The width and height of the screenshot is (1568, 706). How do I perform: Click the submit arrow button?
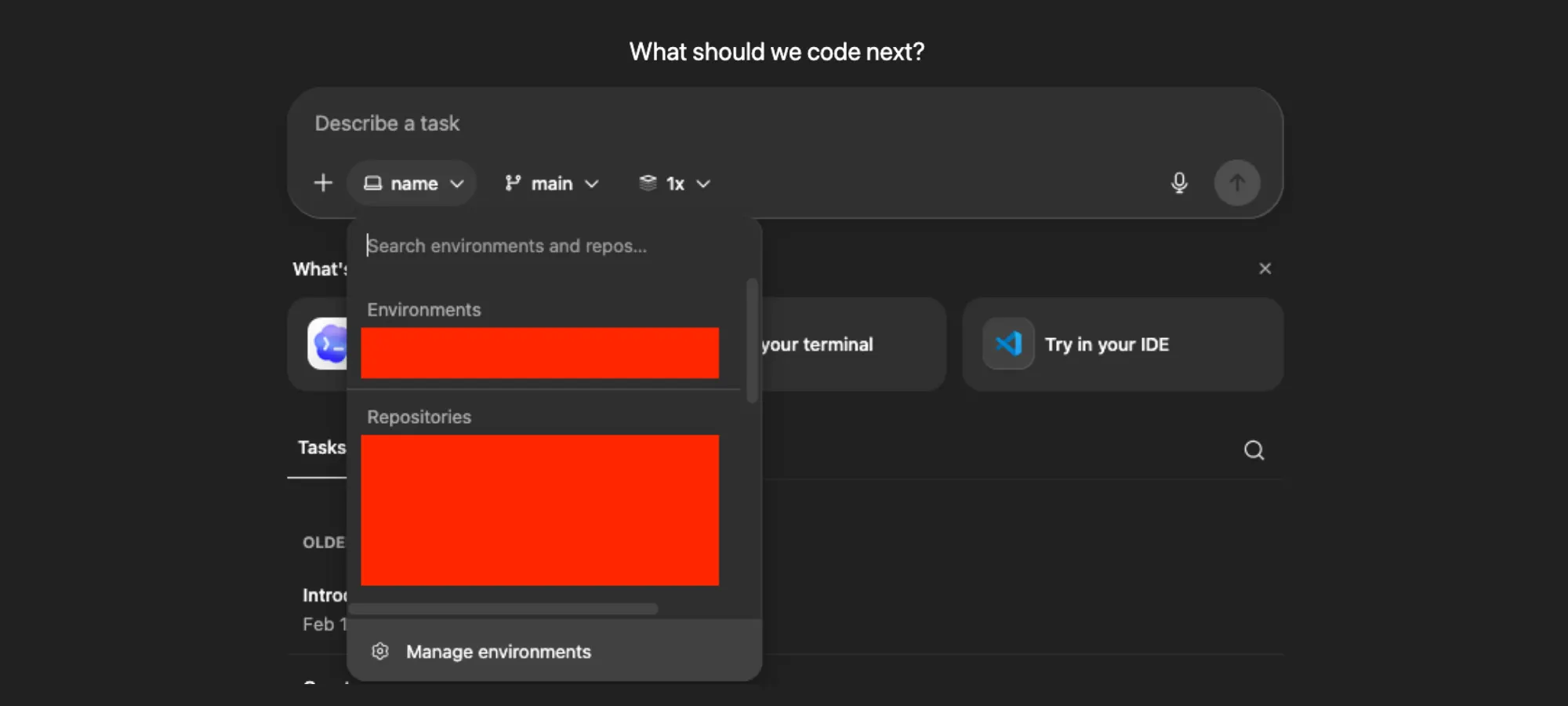tap(1237, 183)
